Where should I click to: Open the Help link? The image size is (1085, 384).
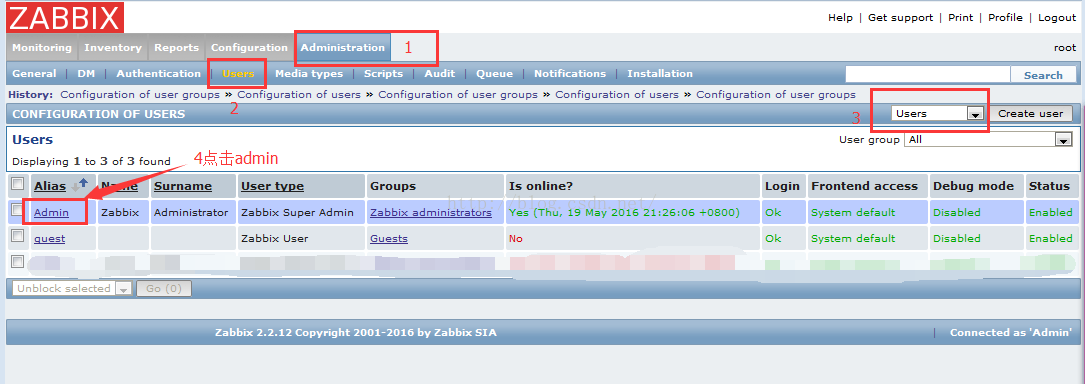coord(840,17)
